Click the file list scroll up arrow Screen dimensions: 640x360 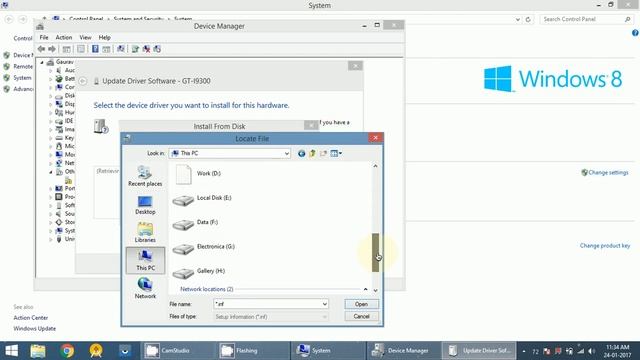[x=376, y=166]
